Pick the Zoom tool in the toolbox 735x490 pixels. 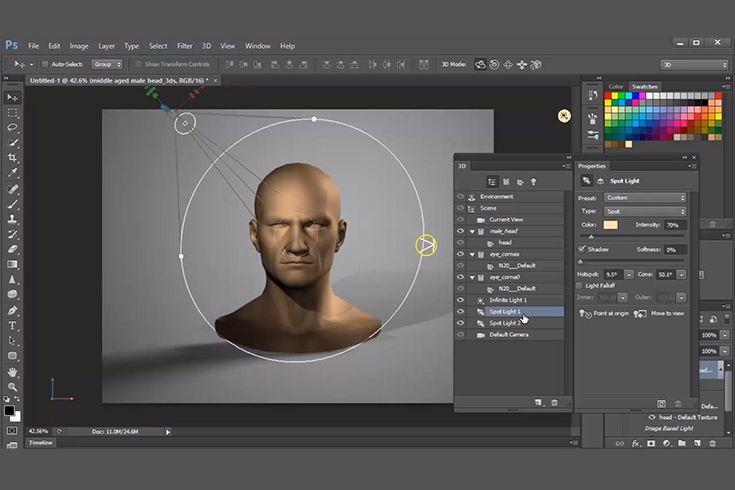13,386
